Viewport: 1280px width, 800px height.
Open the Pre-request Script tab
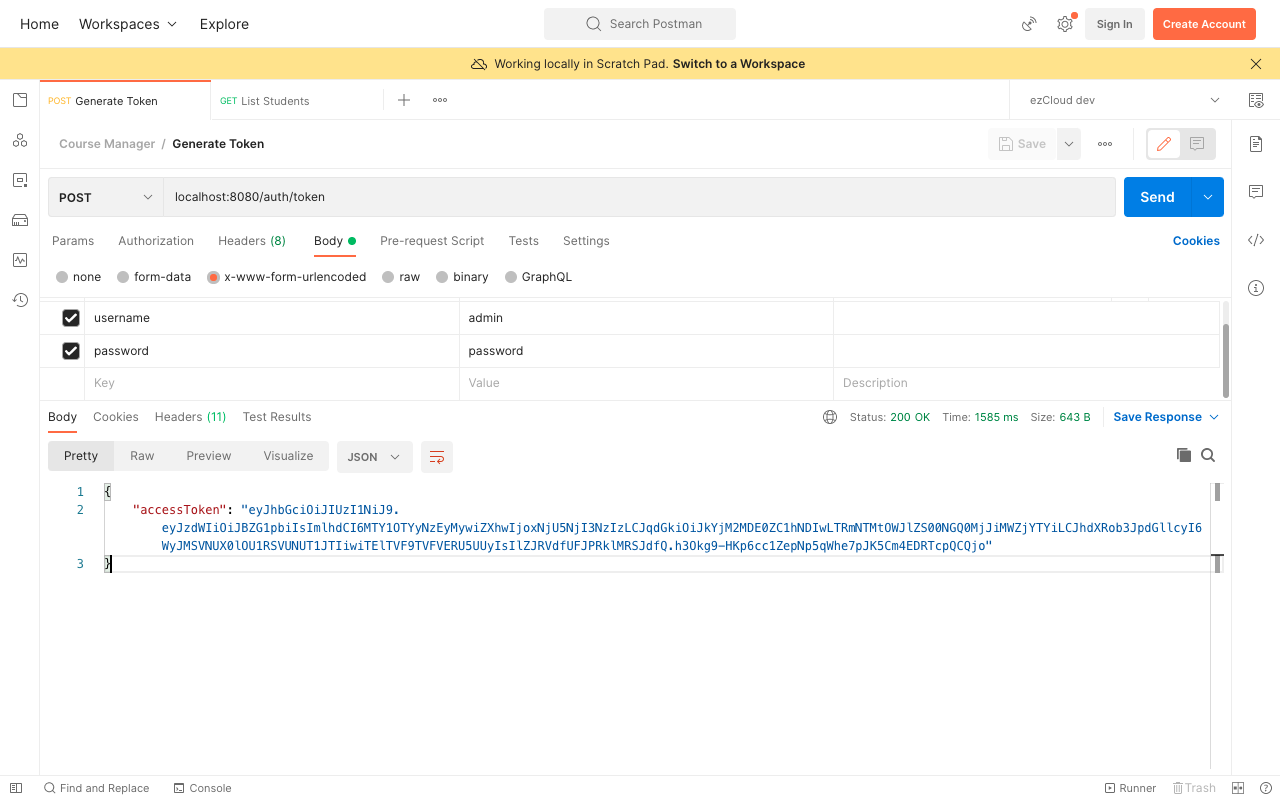pyautogui.click(x=432, y=241)
